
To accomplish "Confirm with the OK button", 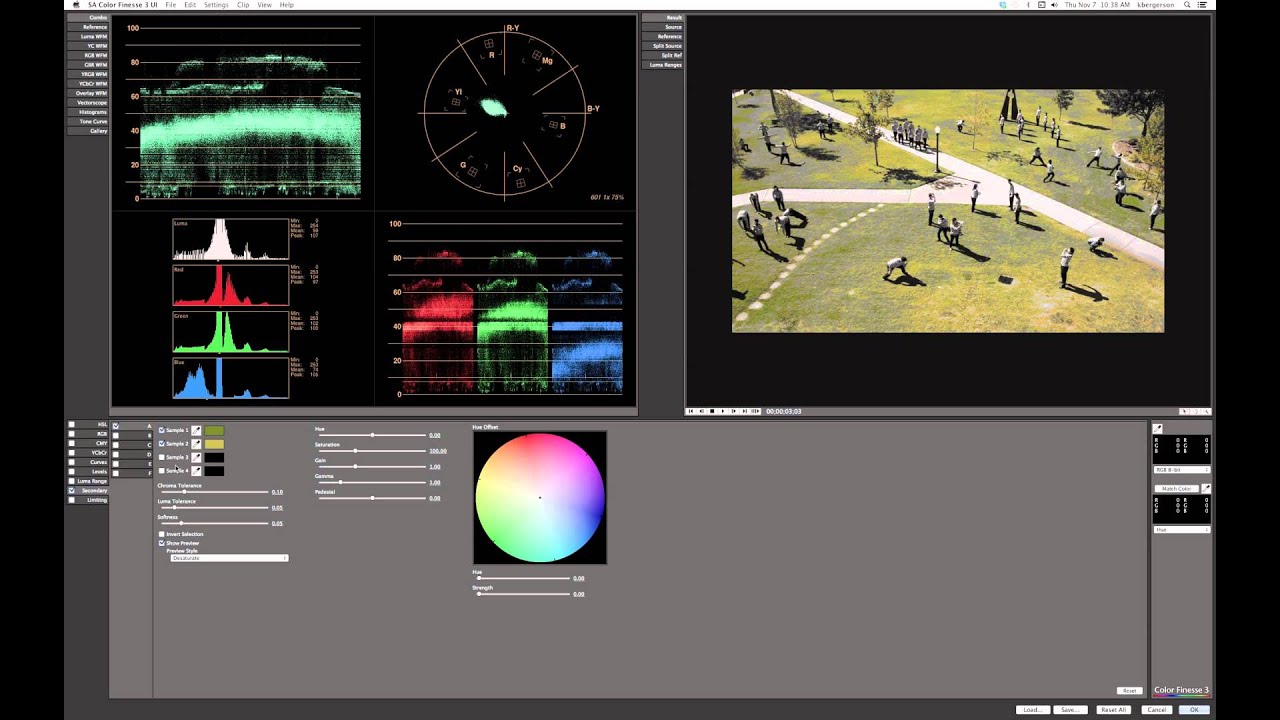I will tap(1194, 710).
